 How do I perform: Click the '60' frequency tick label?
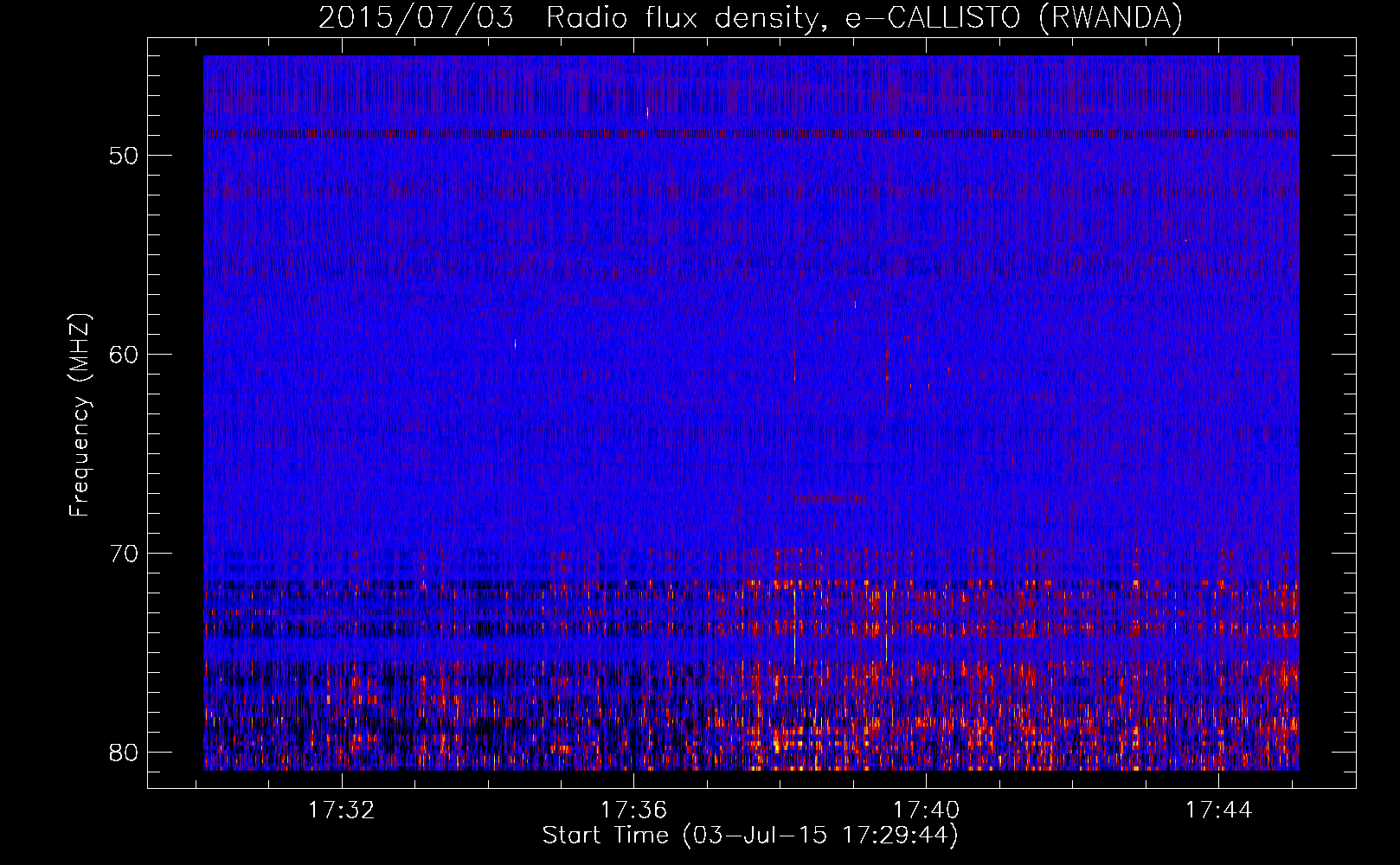(x=125, y=356)
